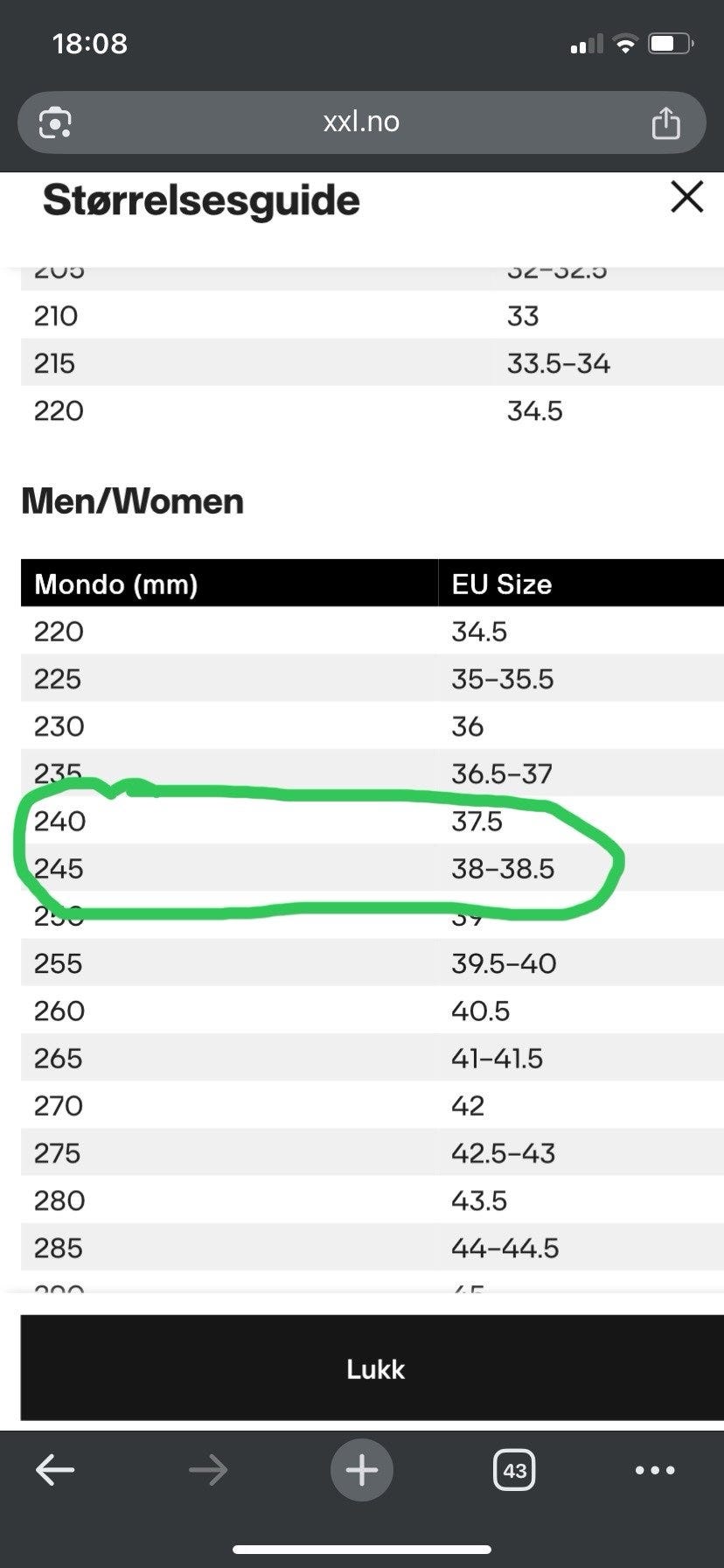
Task: Close the Størrelsesguide with the X
Action: point(686,198)
